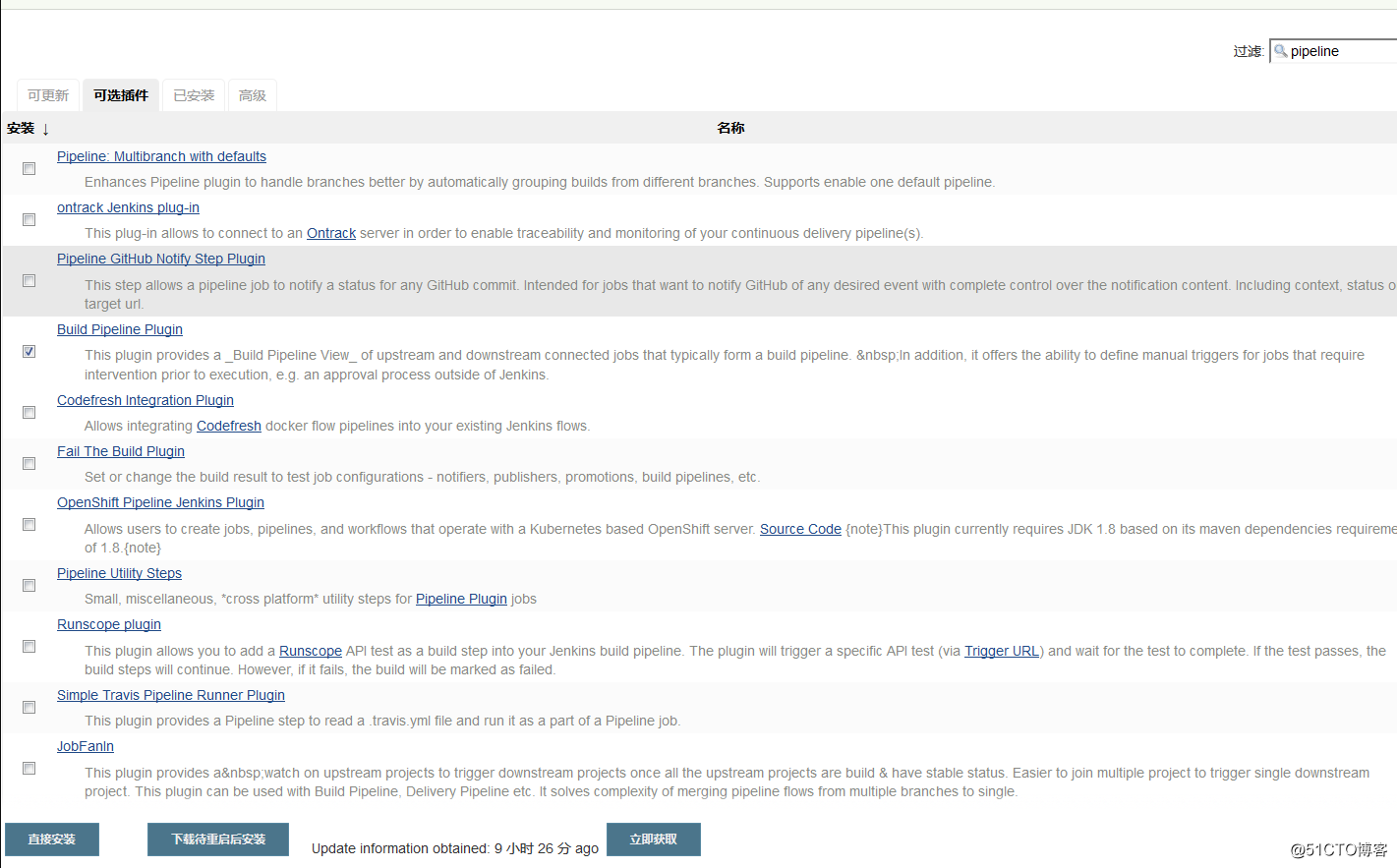Follow the Codefresh link in description

click(229, 426)
